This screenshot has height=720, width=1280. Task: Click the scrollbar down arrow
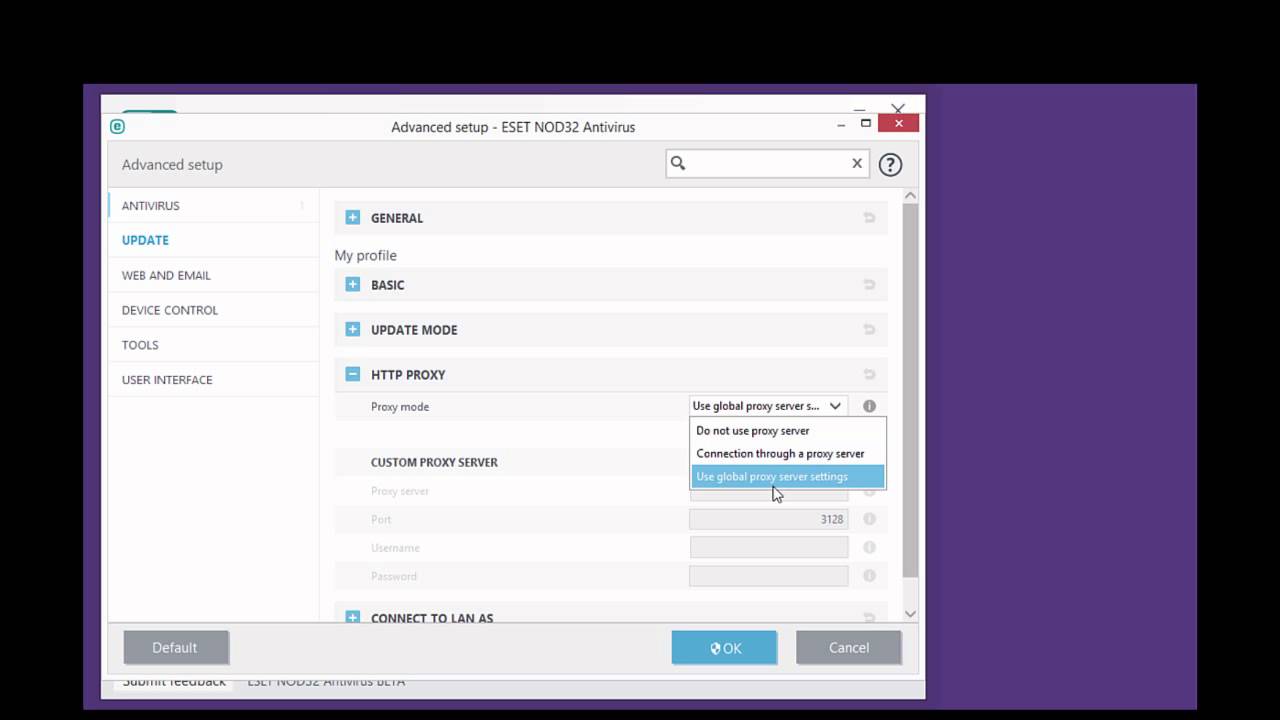point(910,614)
